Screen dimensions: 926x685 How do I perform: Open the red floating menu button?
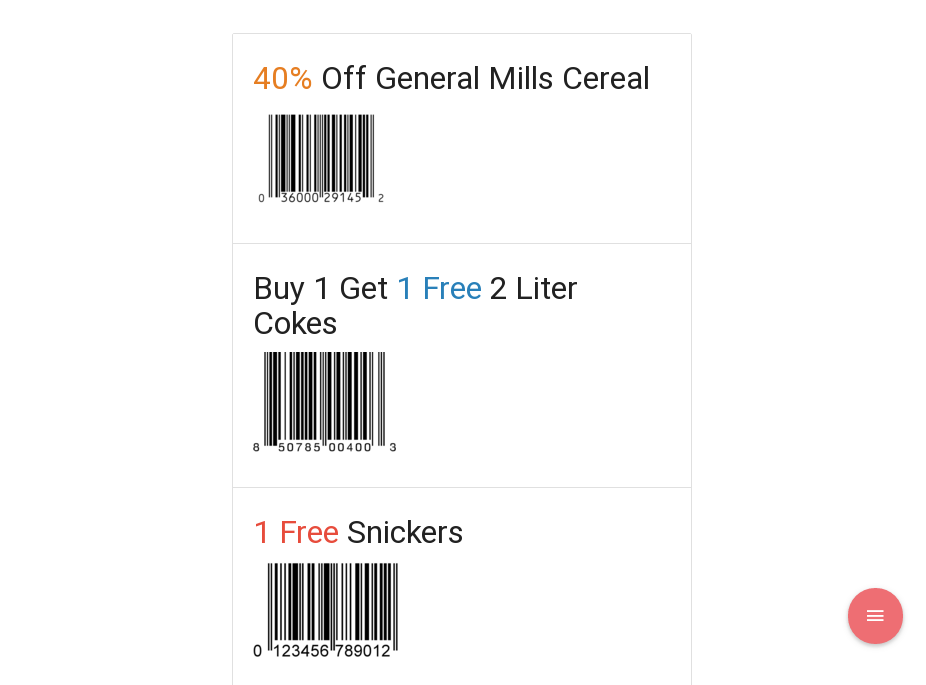tap(875, 616)
